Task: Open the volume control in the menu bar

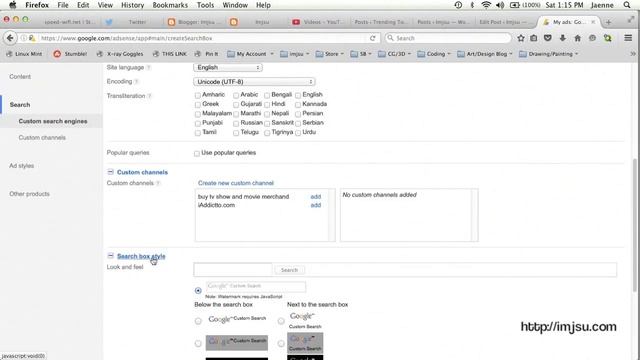Action: pyautogui.click(x=500, y=5)
